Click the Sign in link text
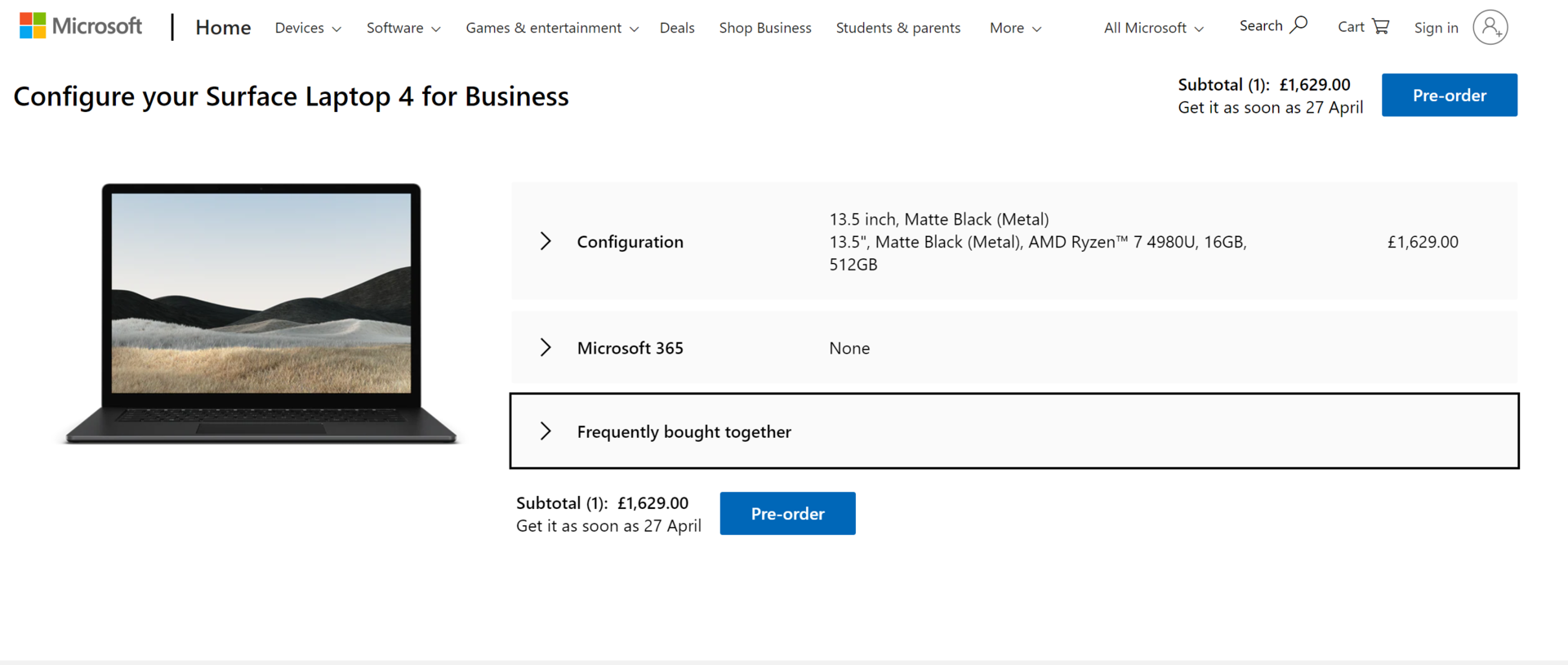Screen dimensions: 1568x665 pyautogui.click(x=1436, y=28)
